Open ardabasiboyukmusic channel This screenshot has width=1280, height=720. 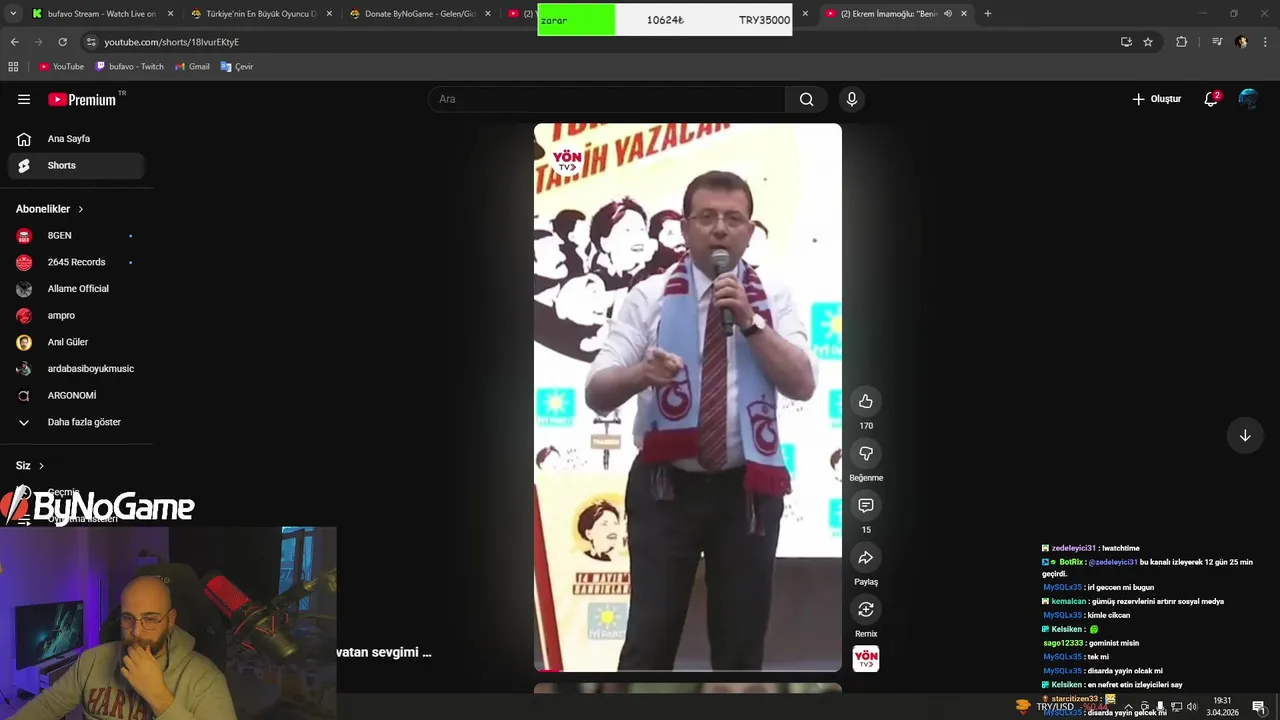pyautogui.click(x=76, y=369)
